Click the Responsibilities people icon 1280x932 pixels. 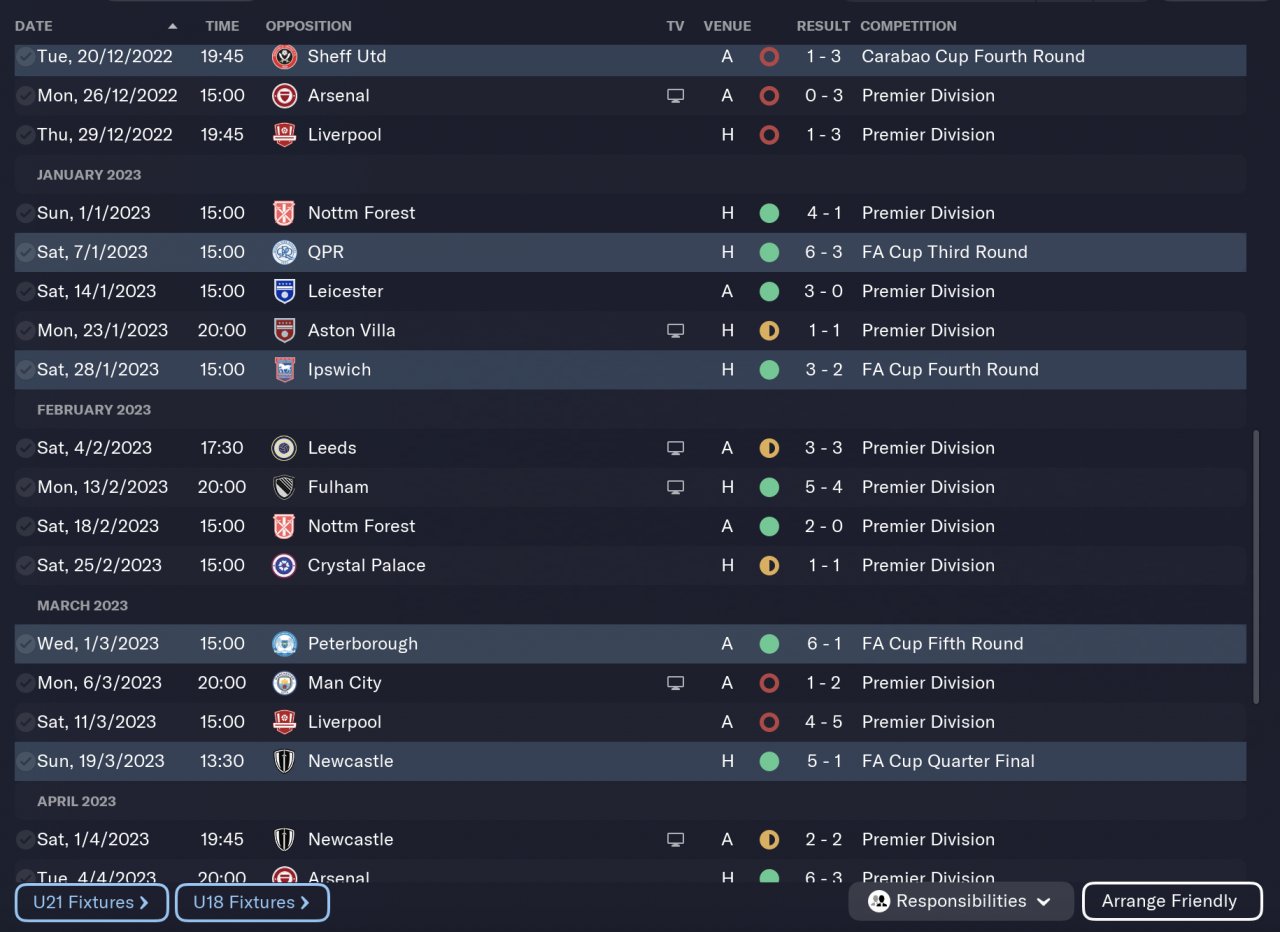point(879,902)
